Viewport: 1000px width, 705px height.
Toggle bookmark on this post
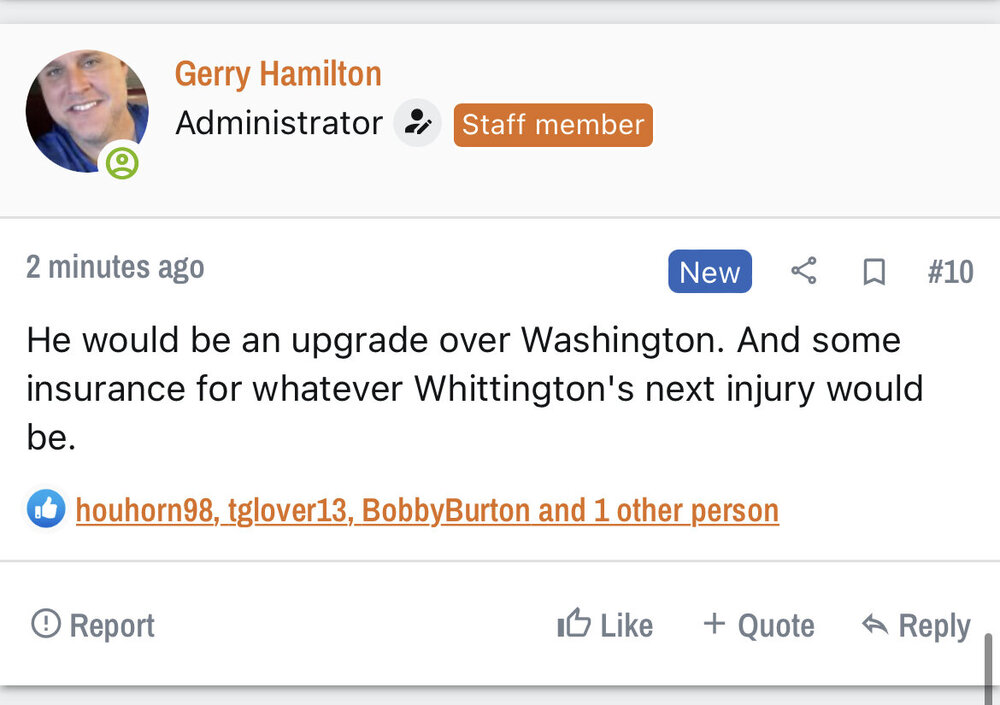point(874,272)
